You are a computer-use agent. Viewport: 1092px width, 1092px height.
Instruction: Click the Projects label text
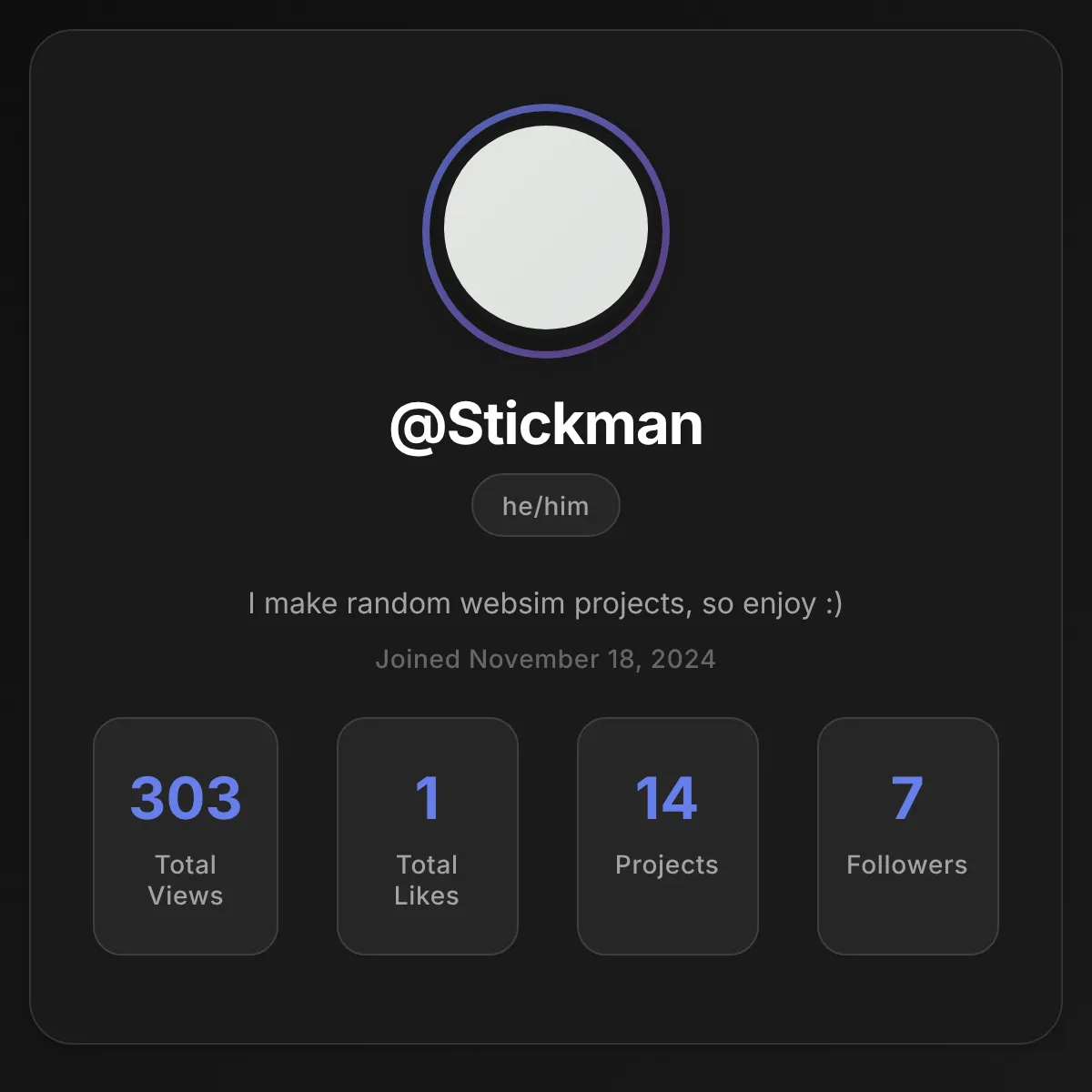click(667, 864)
